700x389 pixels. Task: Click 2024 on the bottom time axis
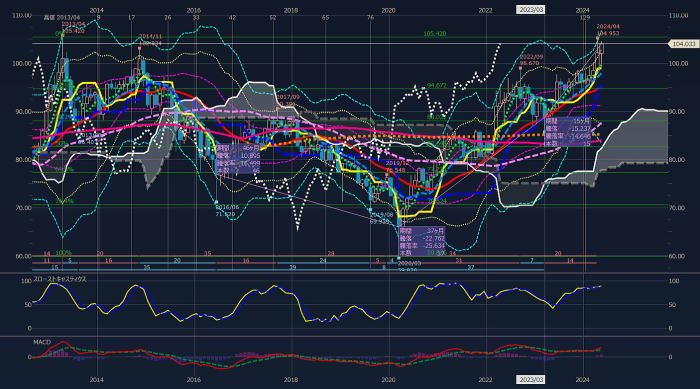point(582,380)
